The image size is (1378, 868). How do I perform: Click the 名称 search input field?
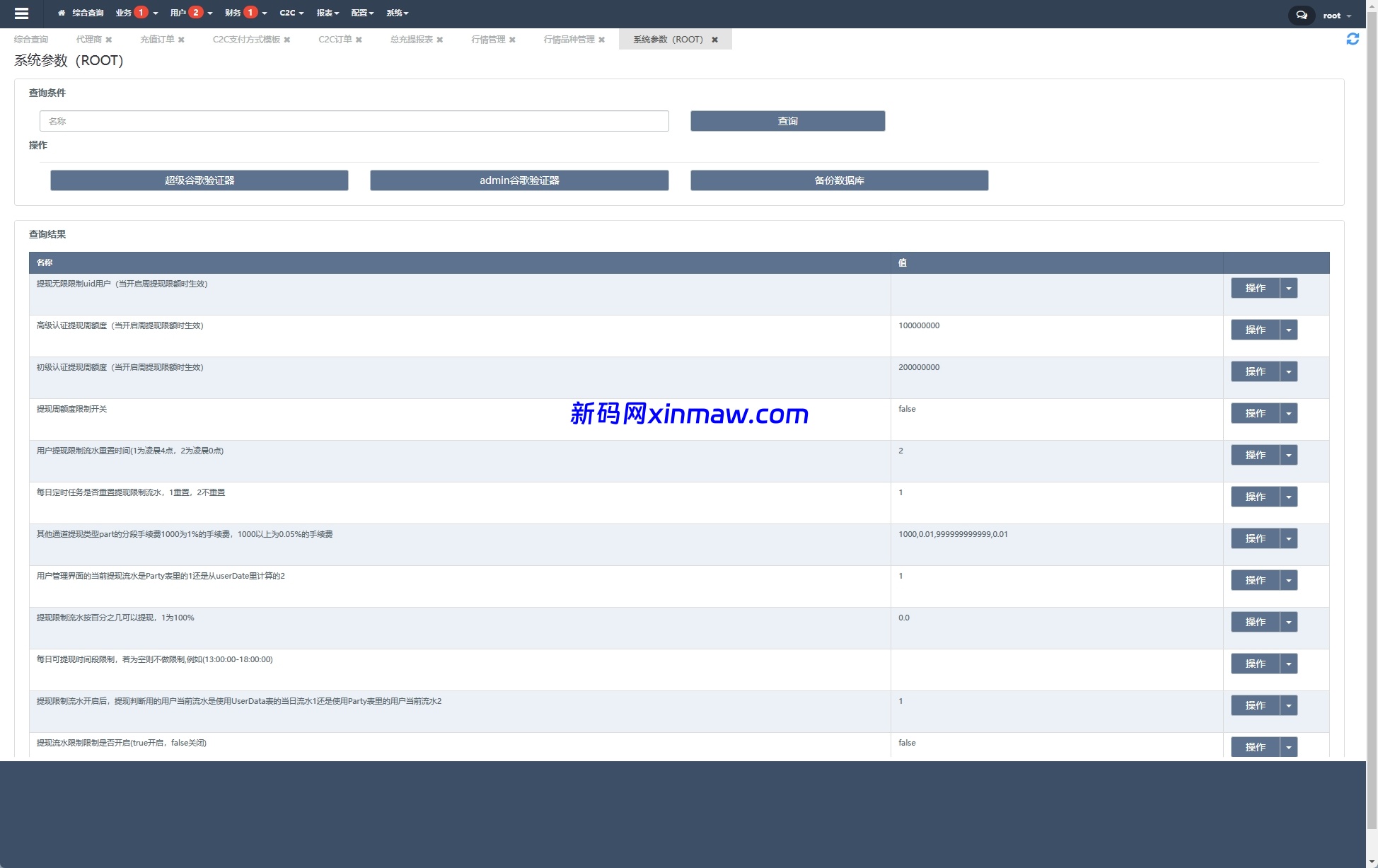[x=354, y=121]
